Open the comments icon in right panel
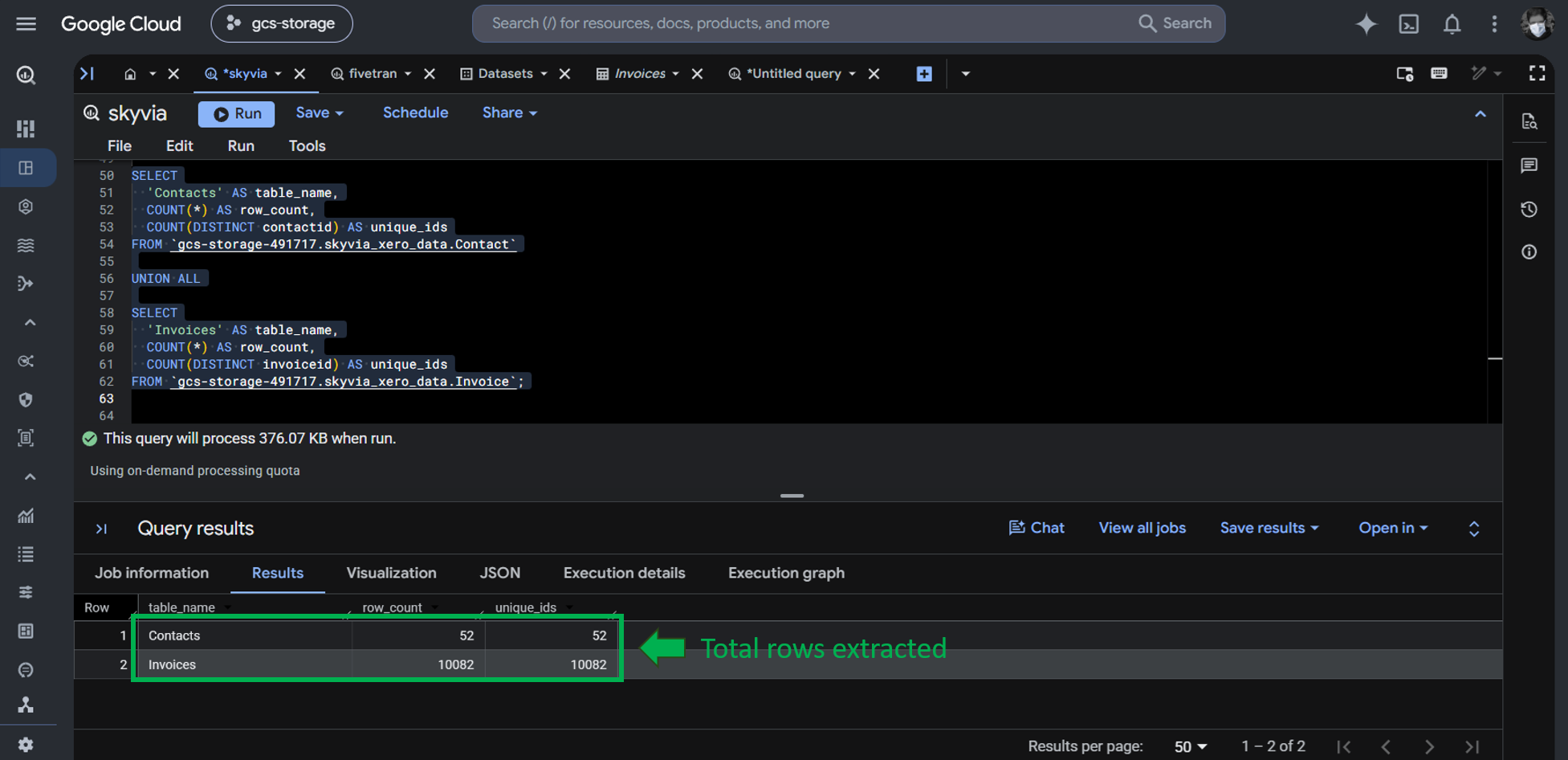The width and height of the screenshot is (1568, 760). point(1529,165)
